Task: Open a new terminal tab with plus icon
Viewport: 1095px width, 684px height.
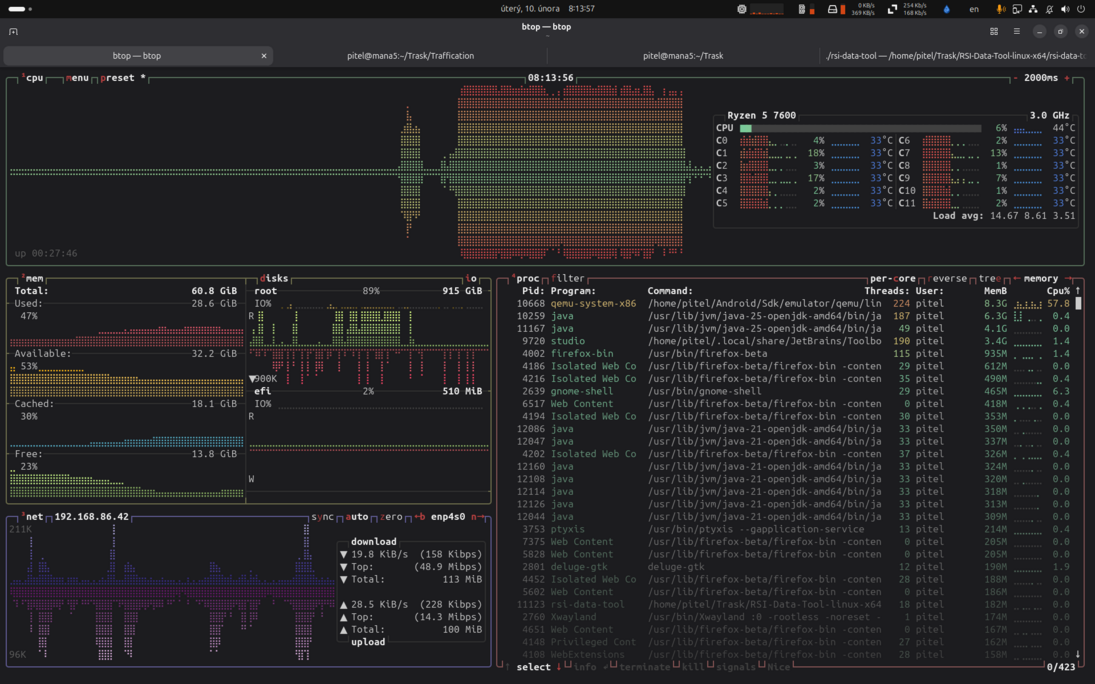Action: coord(13,31)
